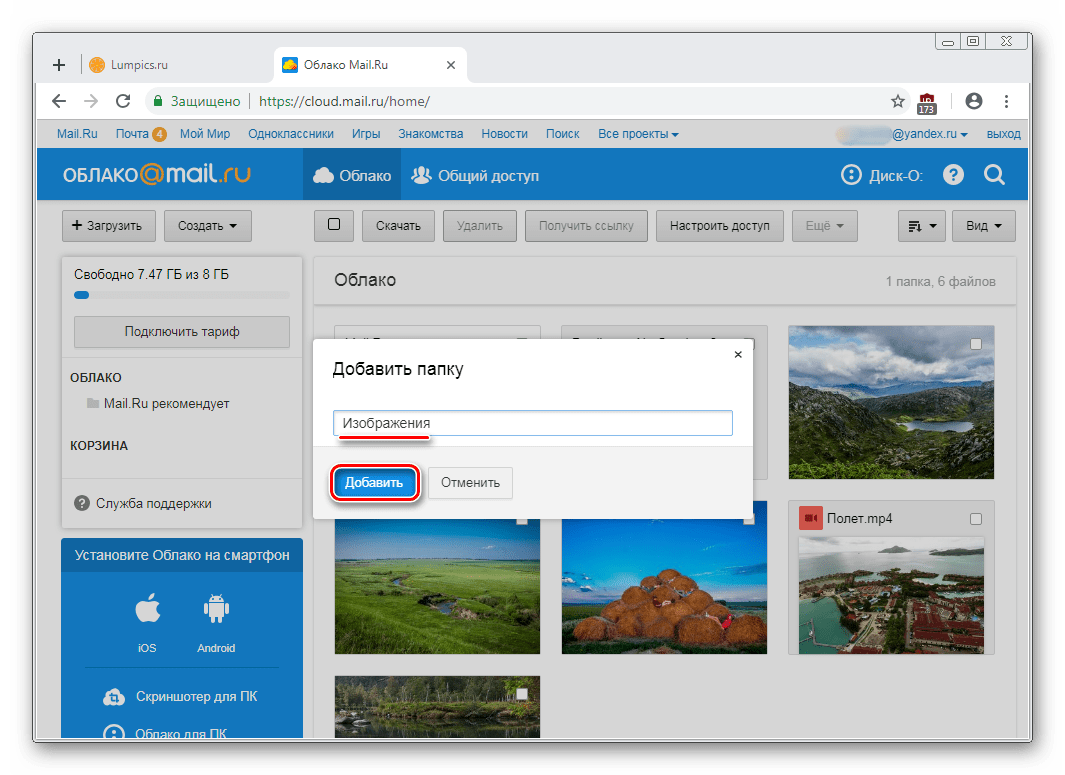This screenshot has width=1065, height=775.
Task: Click the folder name input field
Action: [533, 423]
